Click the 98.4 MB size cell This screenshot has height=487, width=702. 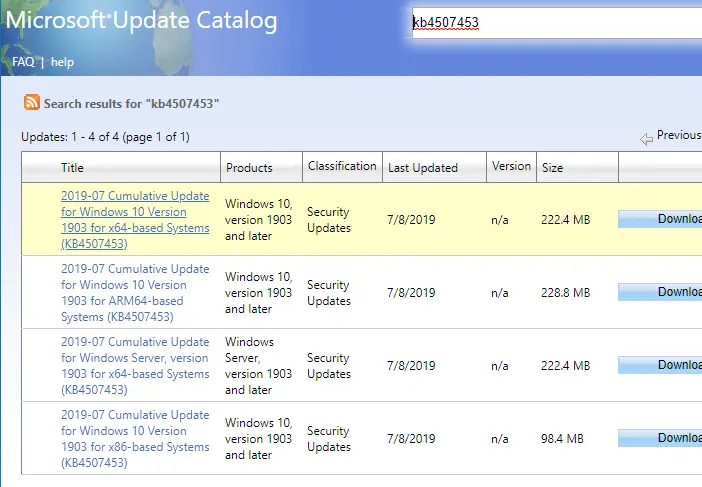pyautogui.click(x=562, y=439)
